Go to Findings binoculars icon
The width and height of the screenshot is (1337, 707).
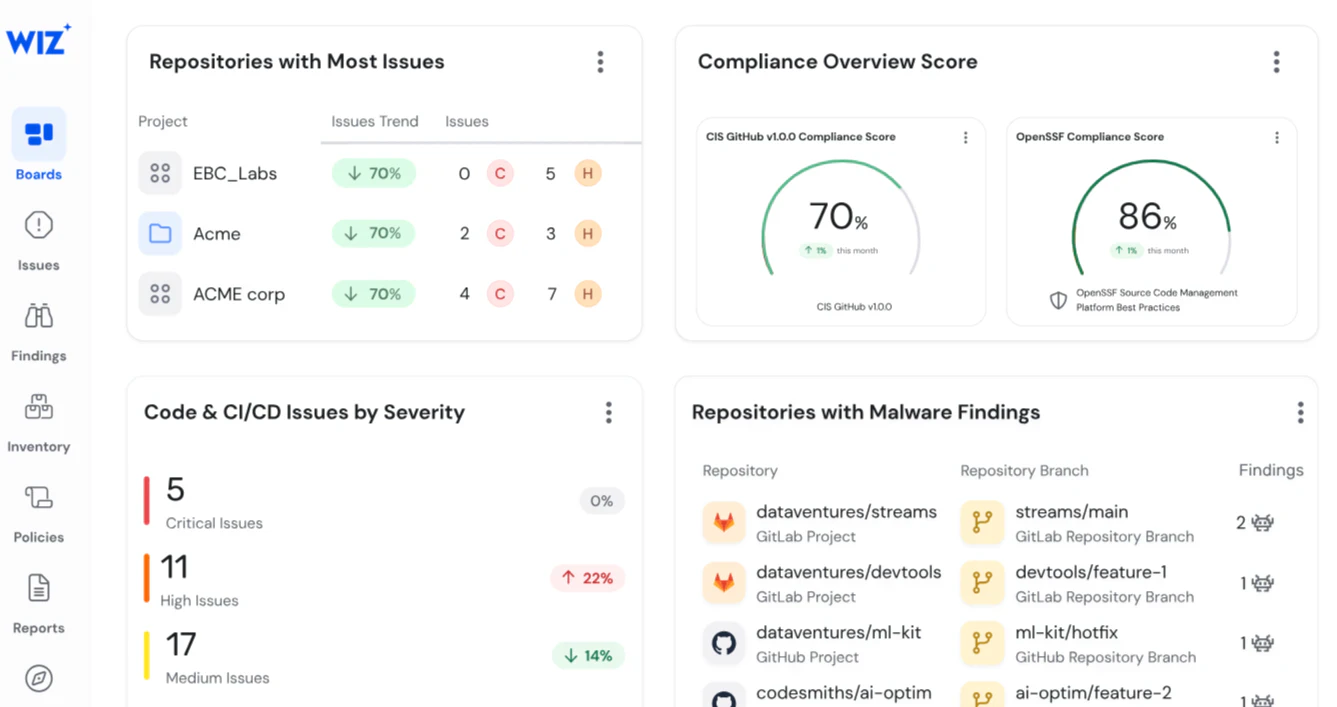tap(38, 317)
